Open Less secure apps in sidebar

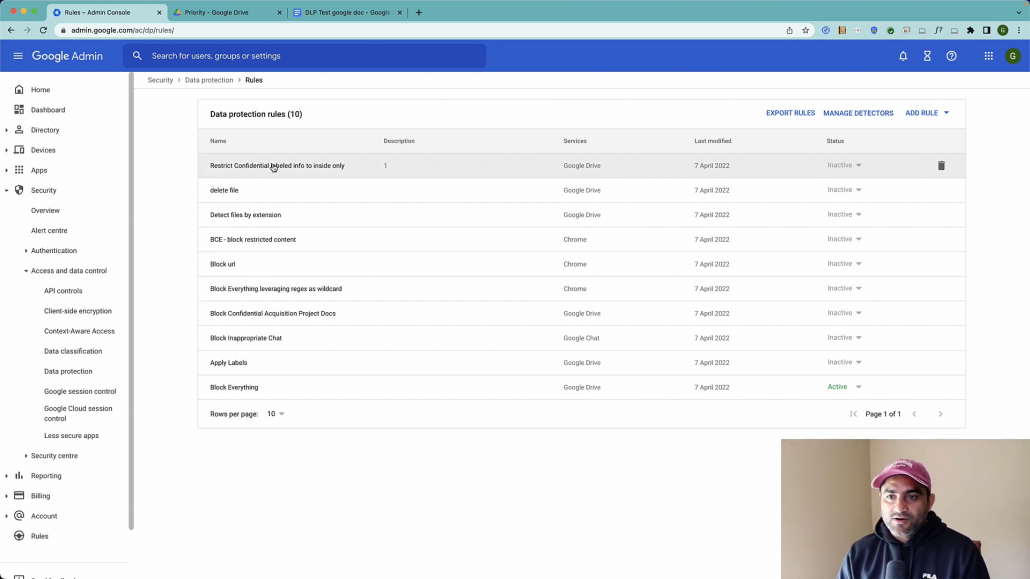[x=71, y=436]
